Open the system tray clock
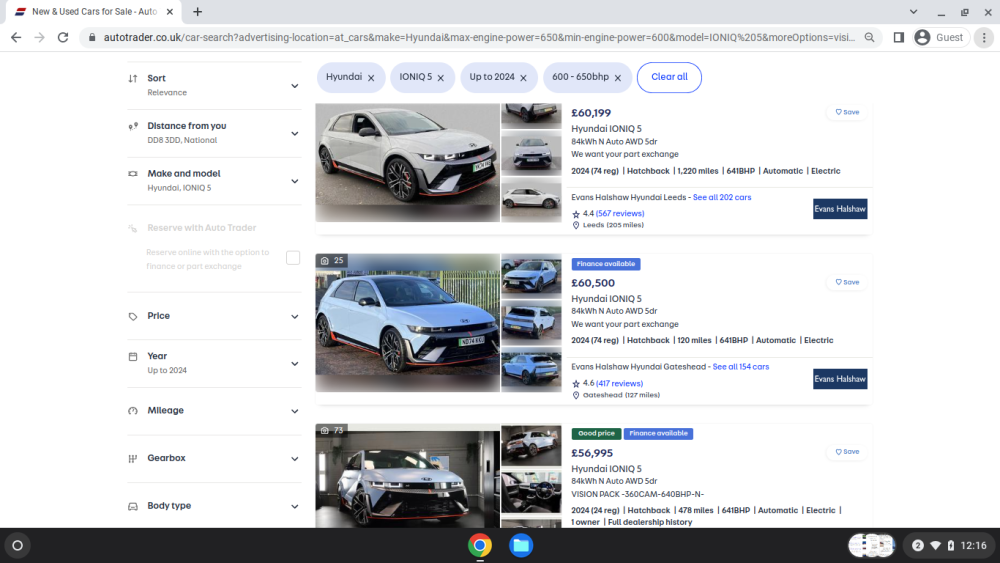The width and height of the screenshot is (1000, 563). 974,546
